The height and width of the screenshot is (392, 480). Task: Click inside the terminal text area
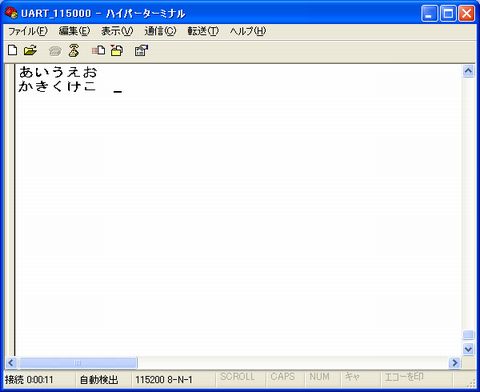238,210
